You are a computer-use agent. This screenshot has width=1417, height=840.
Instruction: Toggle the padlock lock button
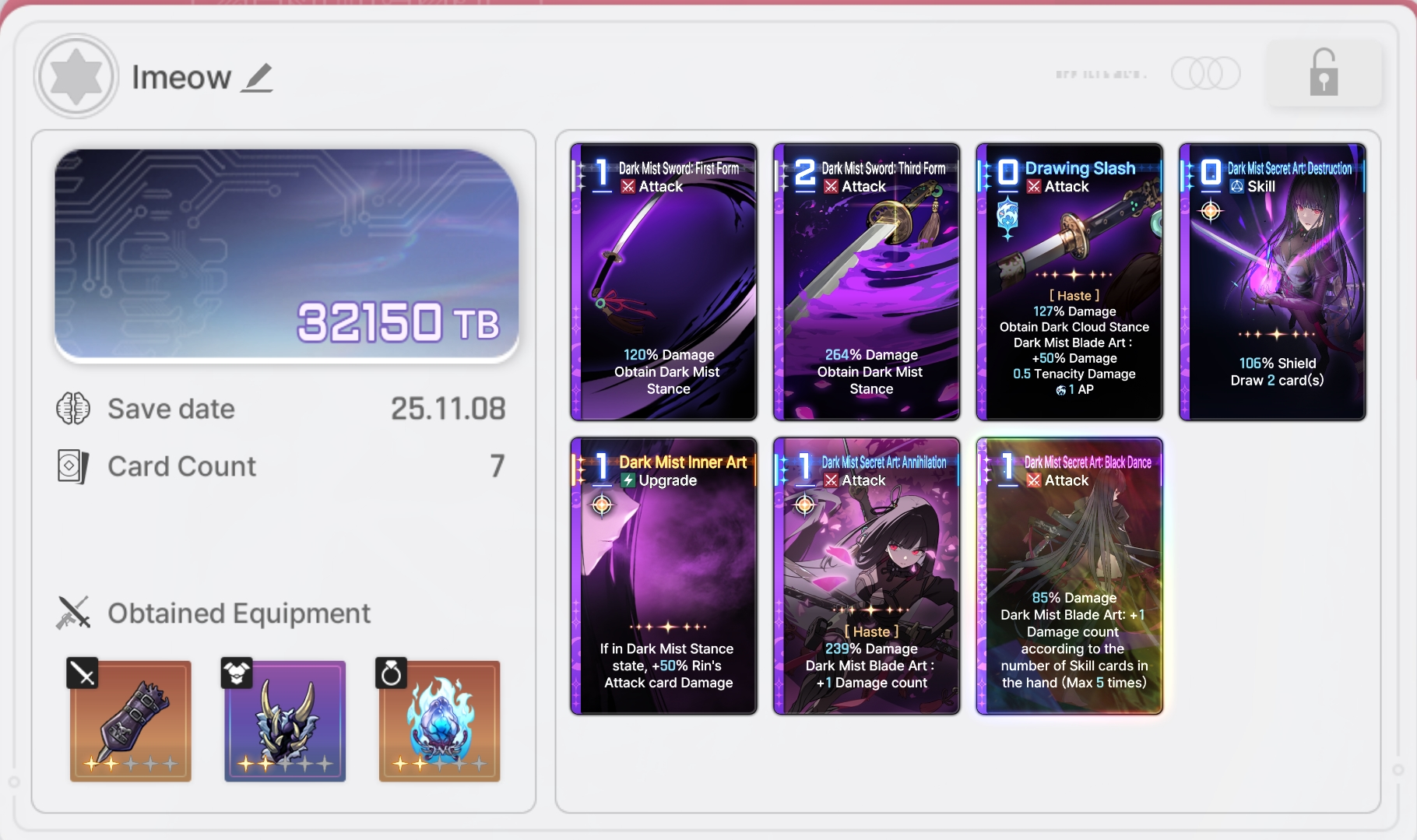(x=1324, y=73)
